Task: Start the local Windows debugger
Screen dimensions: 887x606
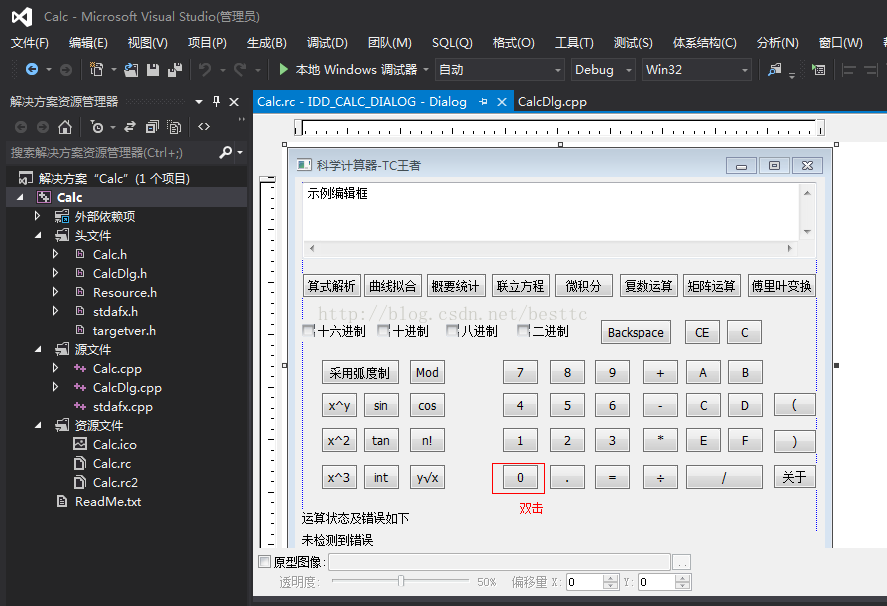Action: (348, 70)
